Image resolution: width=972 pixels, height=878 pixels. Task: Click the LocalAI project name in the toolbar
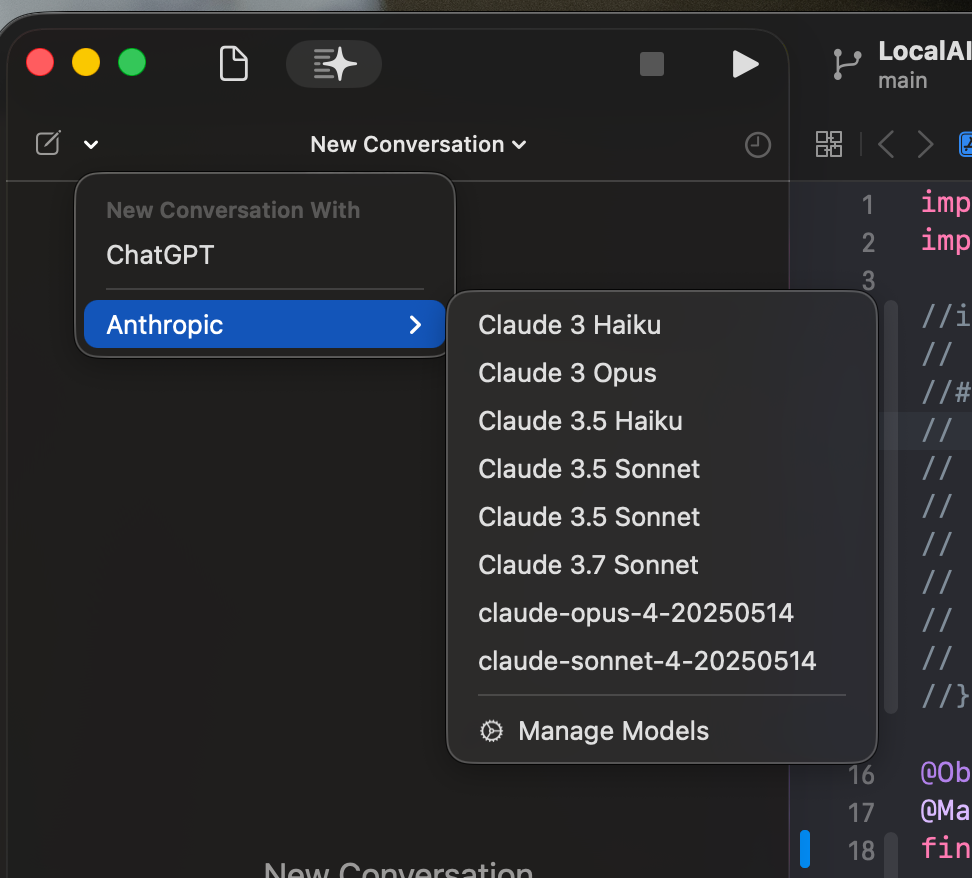[x=924, y=51]
